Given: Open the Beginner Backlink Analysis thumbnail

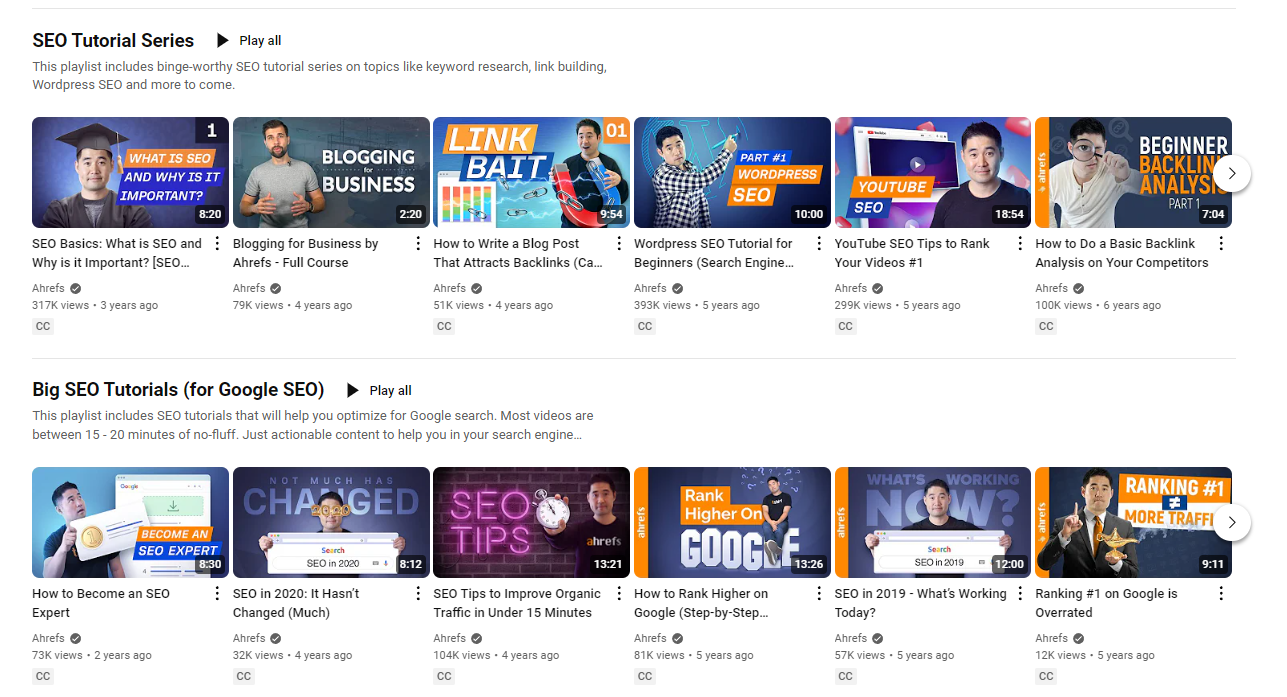Looking at the screenshot, I should coord(1133,173).
